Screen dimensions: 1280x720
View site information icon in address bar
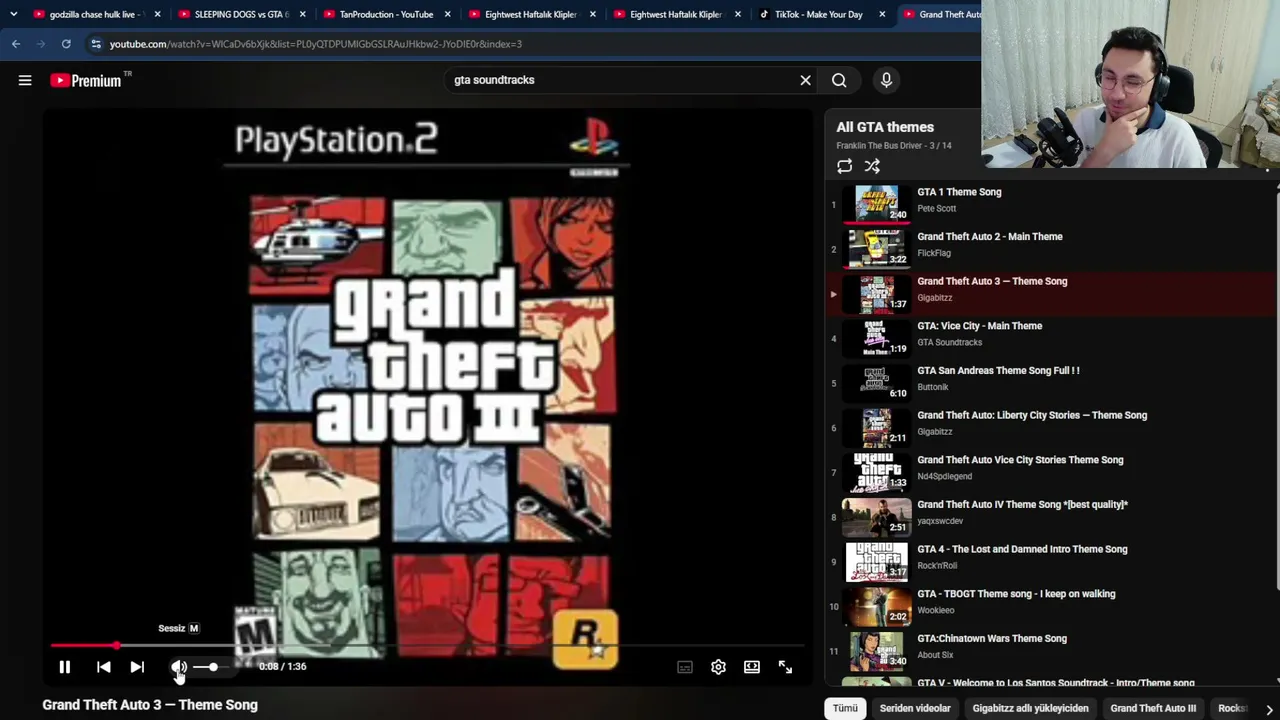click(x=96, y=44)
